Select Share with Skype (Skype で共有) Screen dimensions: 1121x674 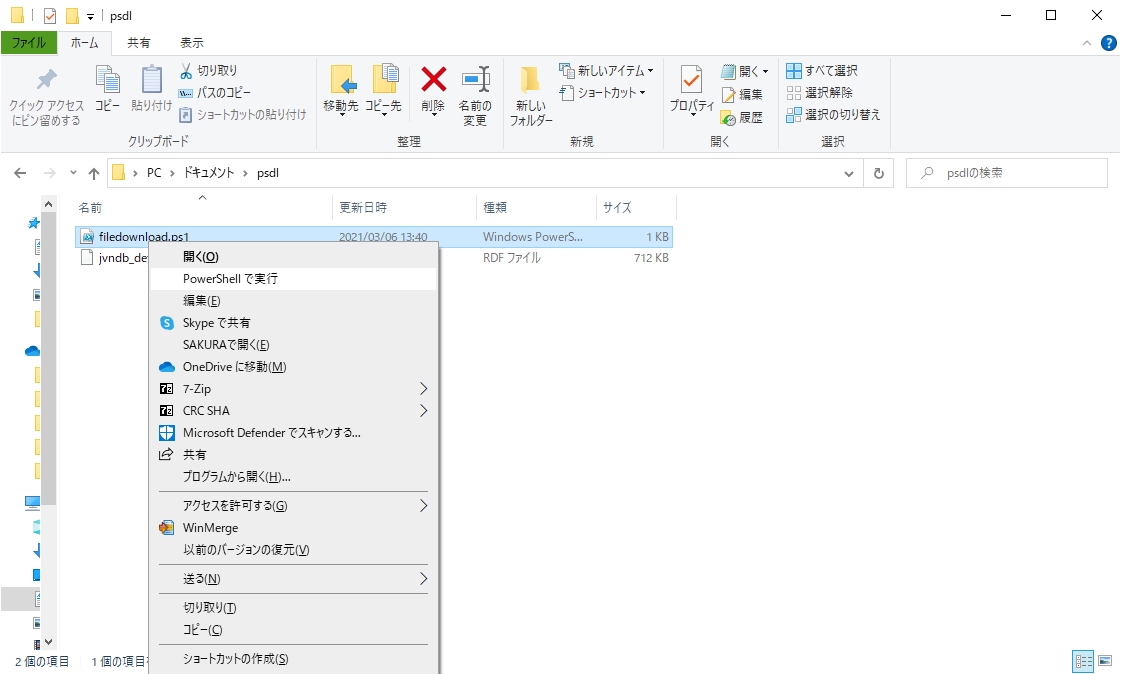tap(293, 323)
